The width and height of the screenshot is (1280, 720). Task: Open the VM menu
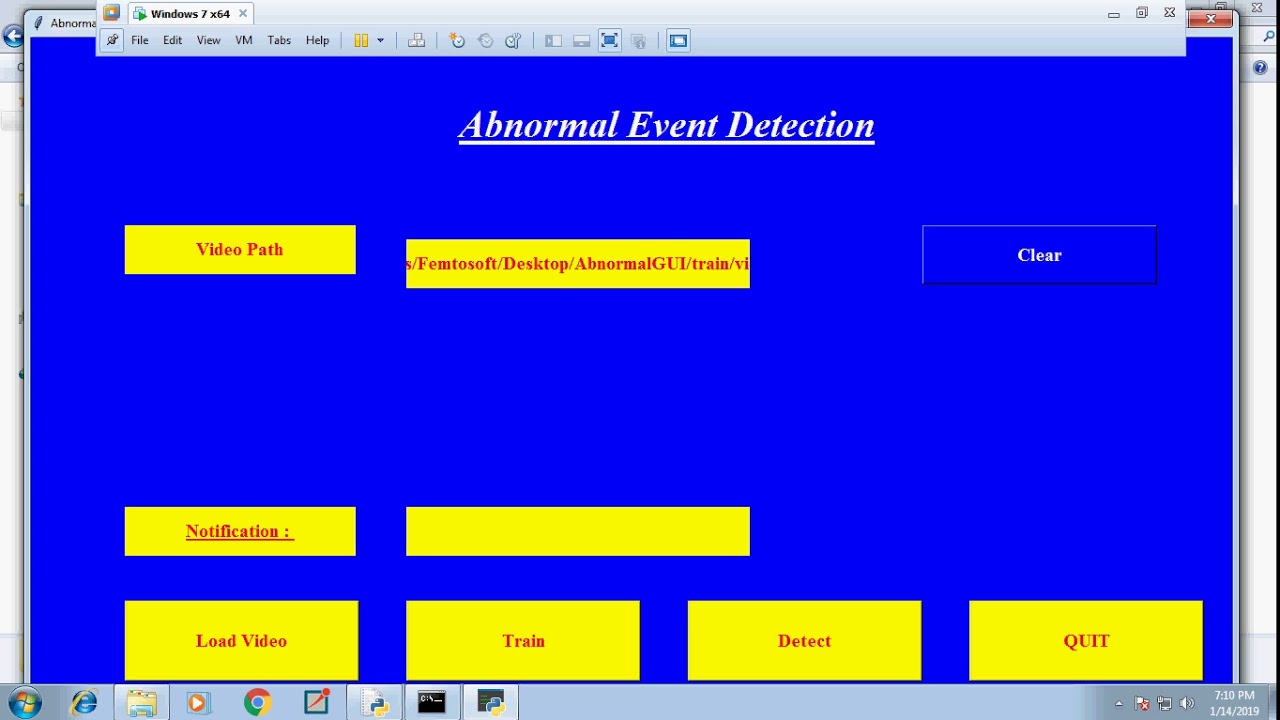pyautogui.click(x=244, y=41)
